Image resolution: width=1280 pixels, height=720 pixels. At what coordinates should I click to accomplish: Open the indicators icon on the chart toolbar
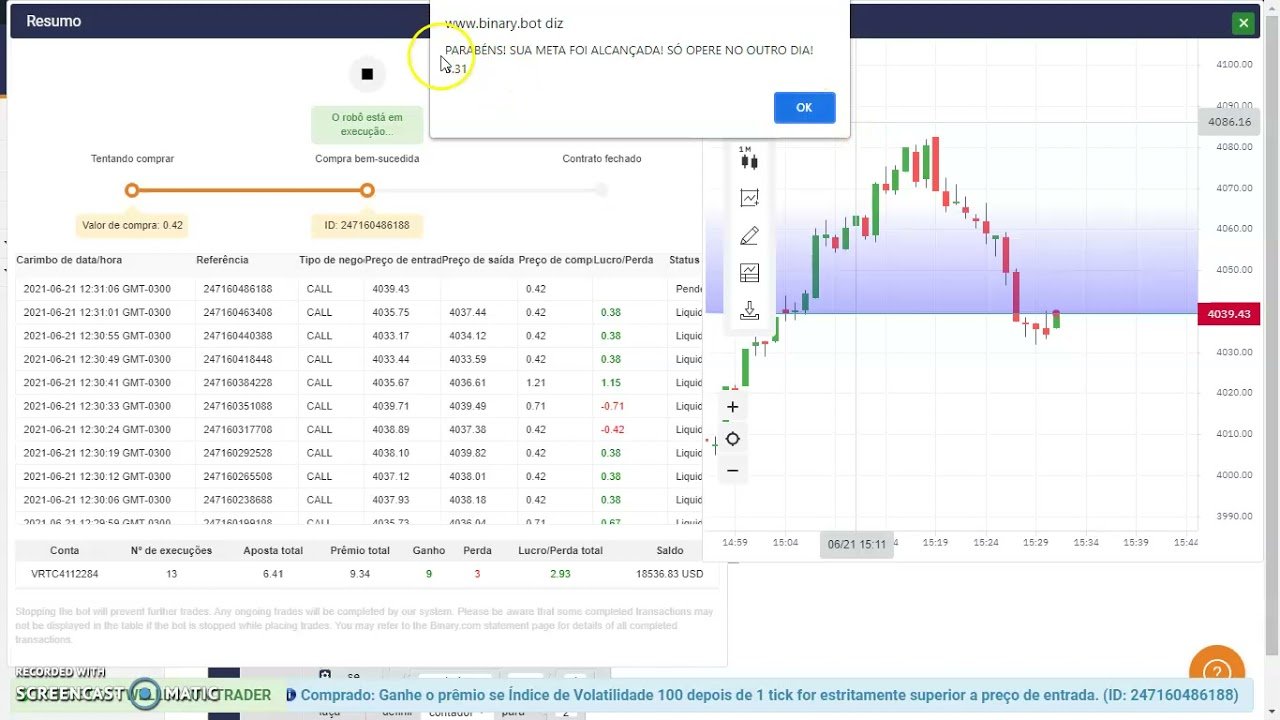749,197
